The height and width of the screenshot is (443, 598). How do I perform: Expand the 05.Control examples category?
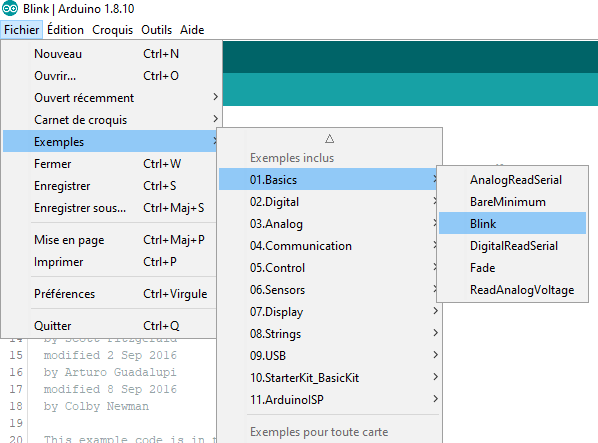[x=329, y=268]
